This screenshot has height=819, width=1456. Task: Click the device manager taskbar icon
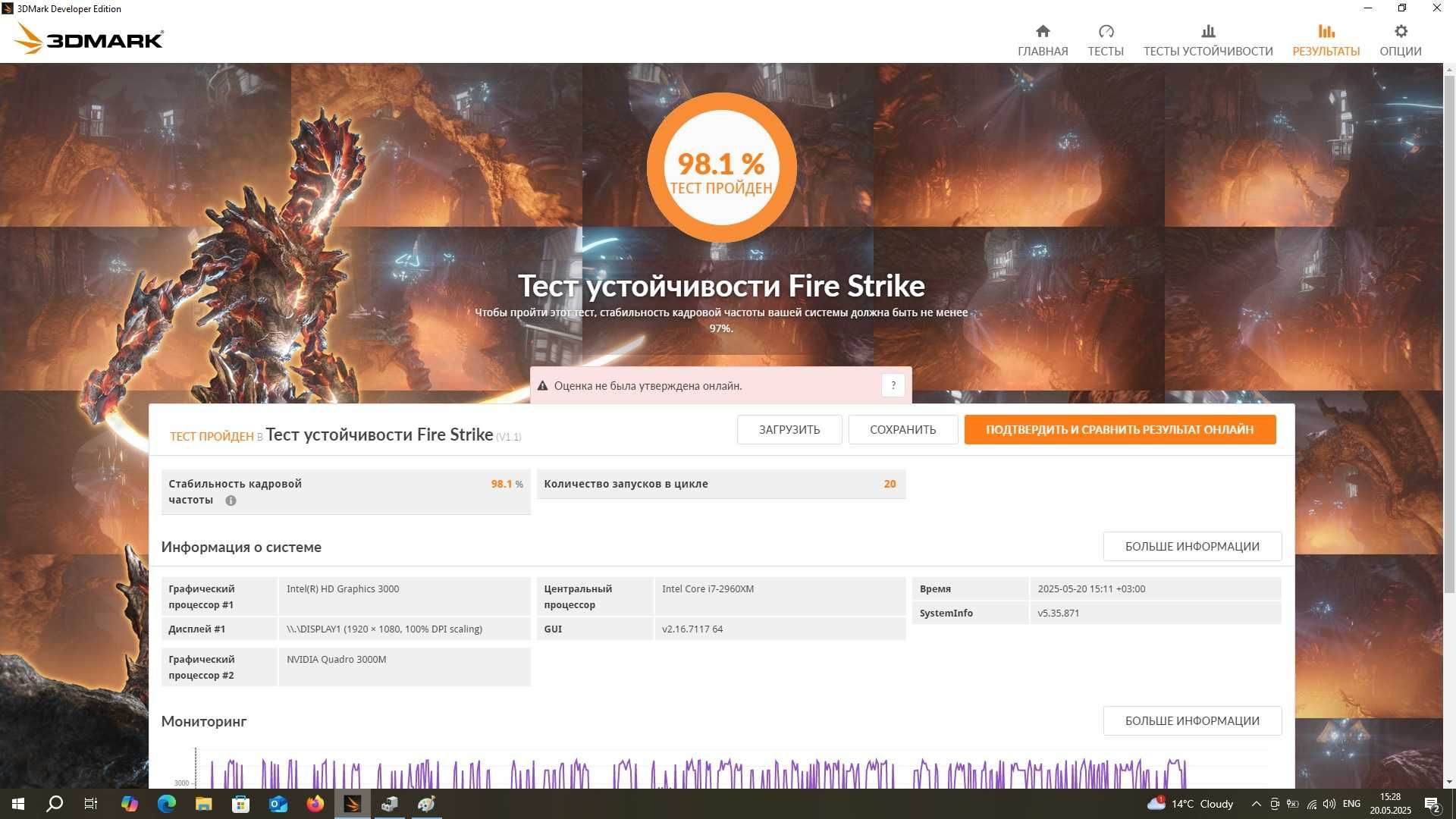390,804
